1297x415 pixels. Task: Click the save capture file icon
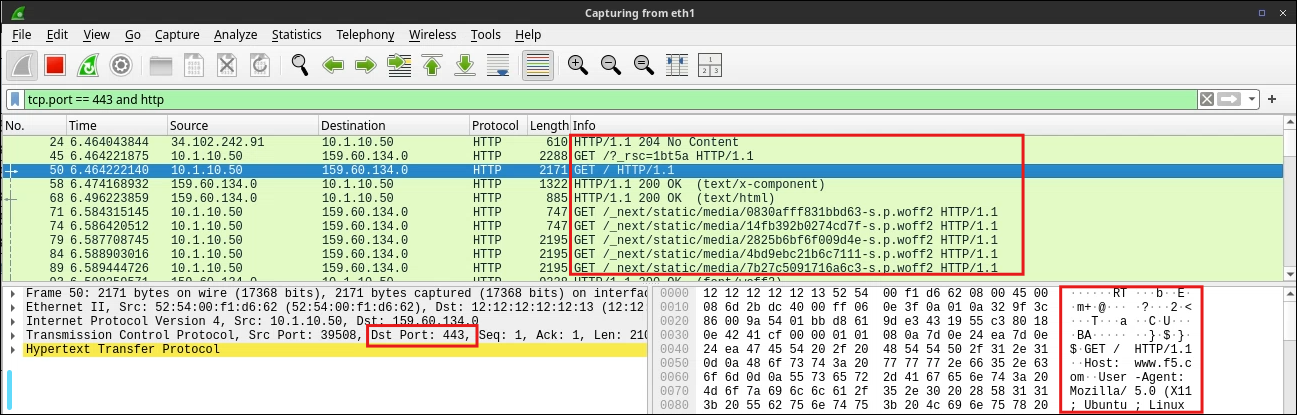194,65
